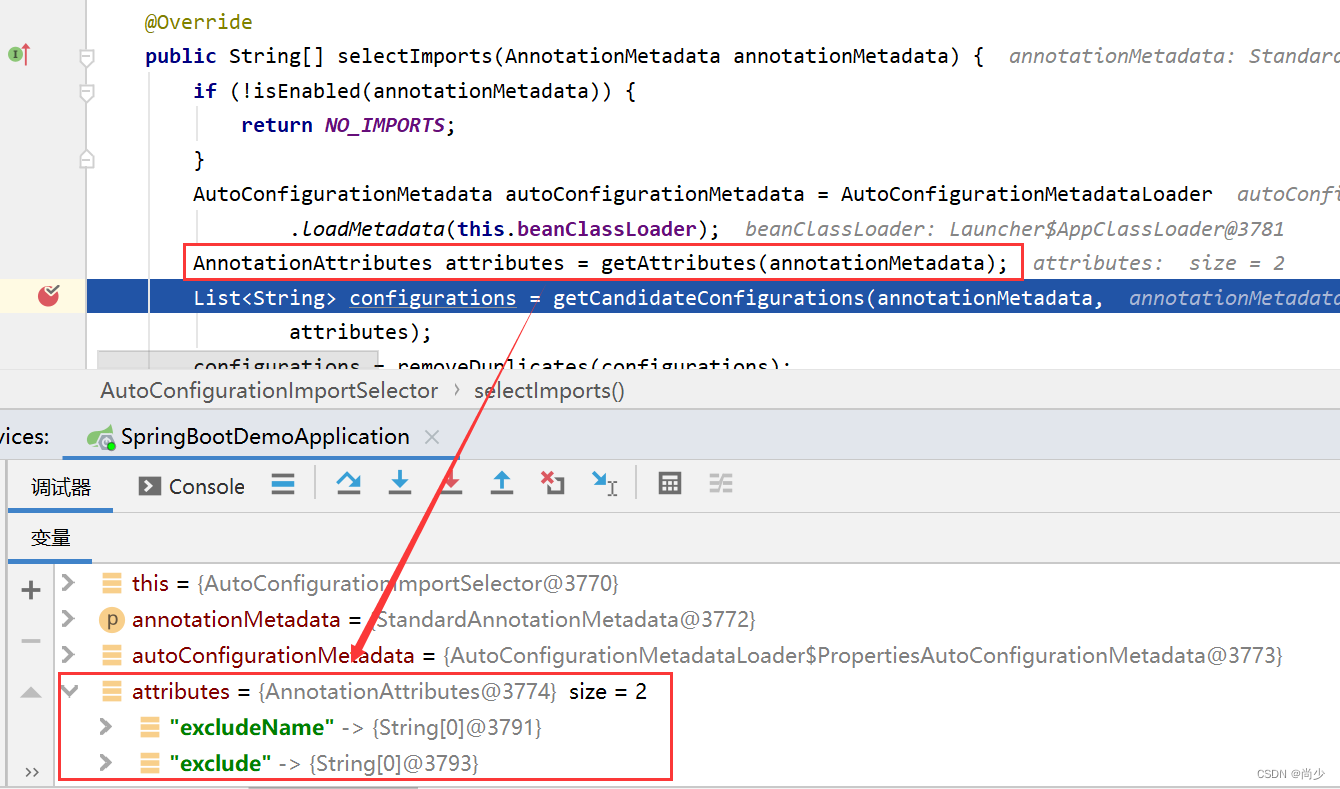Click the AutoConfigurationImportSelector breadcrumb
Image resolution: width=1340 pixels, height=789 pixels.
[269, 391]
